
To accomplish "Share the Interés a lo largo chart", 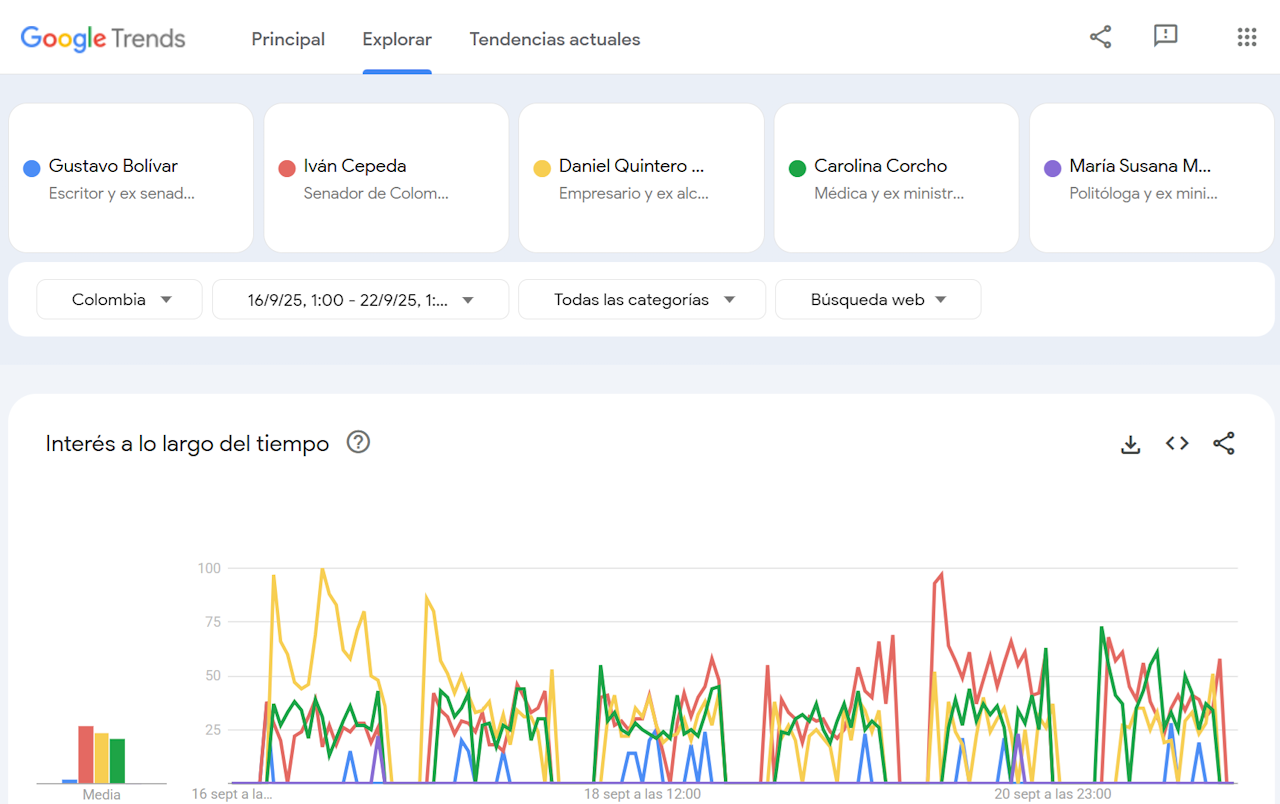I will tap(1223, 444).
